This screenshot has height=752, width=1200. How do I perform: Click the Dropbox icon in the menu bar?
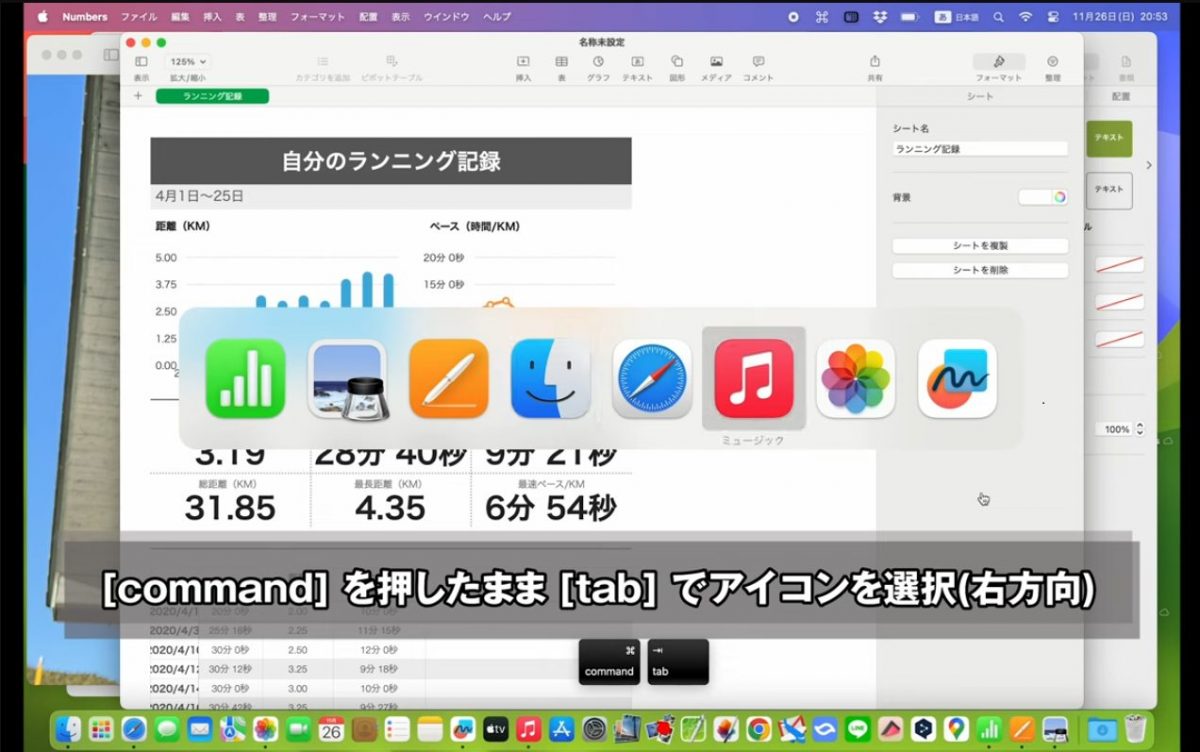pyautogui.click(x=880, y=17)
